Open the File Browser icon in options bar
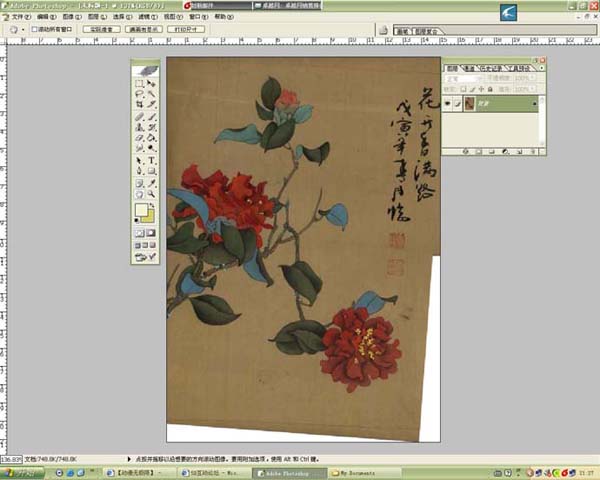 (x=383, y=30)
